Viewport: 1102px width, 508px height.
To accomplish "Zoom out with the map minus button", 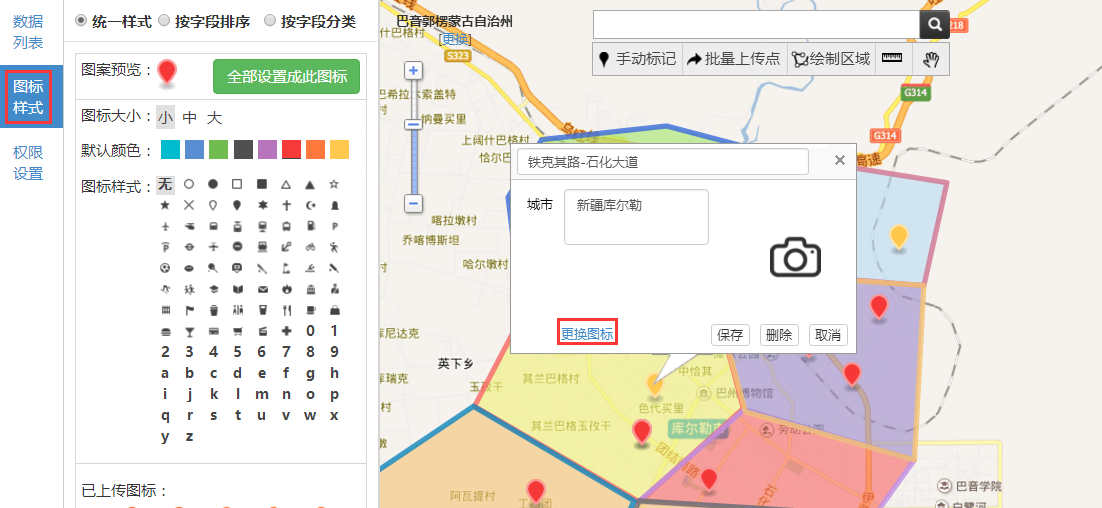I will (x=414, y=204).
